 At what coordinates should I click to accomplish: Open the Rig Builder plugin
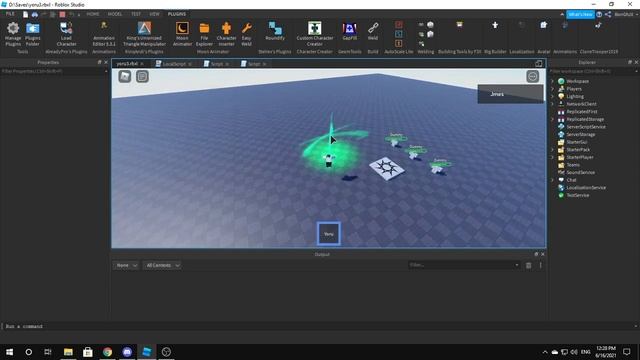495,25
